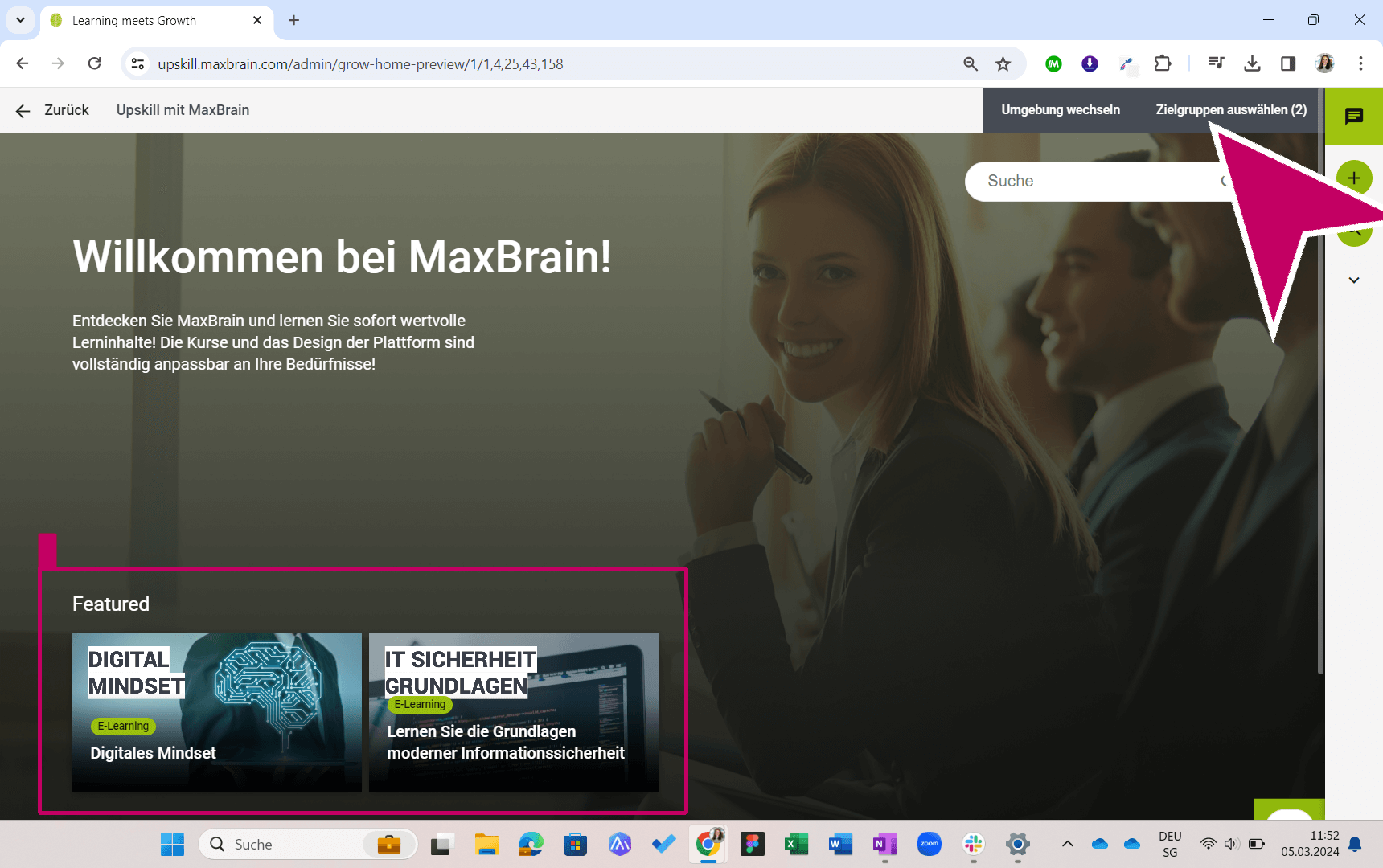Expand the chevron below the side icons
Viewport: 1383px width, 868px height.
pos(1354,280)
